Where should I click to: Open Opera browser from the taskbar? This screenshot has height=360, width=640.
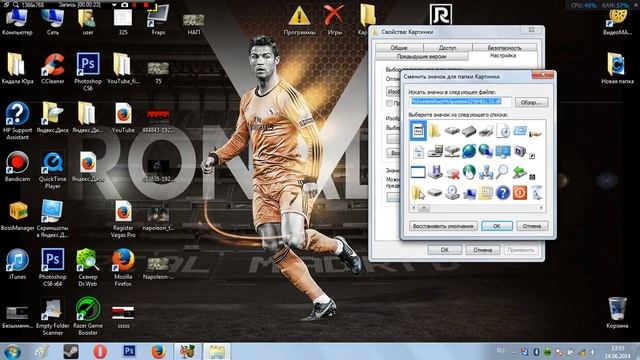[x=100, y=351]
